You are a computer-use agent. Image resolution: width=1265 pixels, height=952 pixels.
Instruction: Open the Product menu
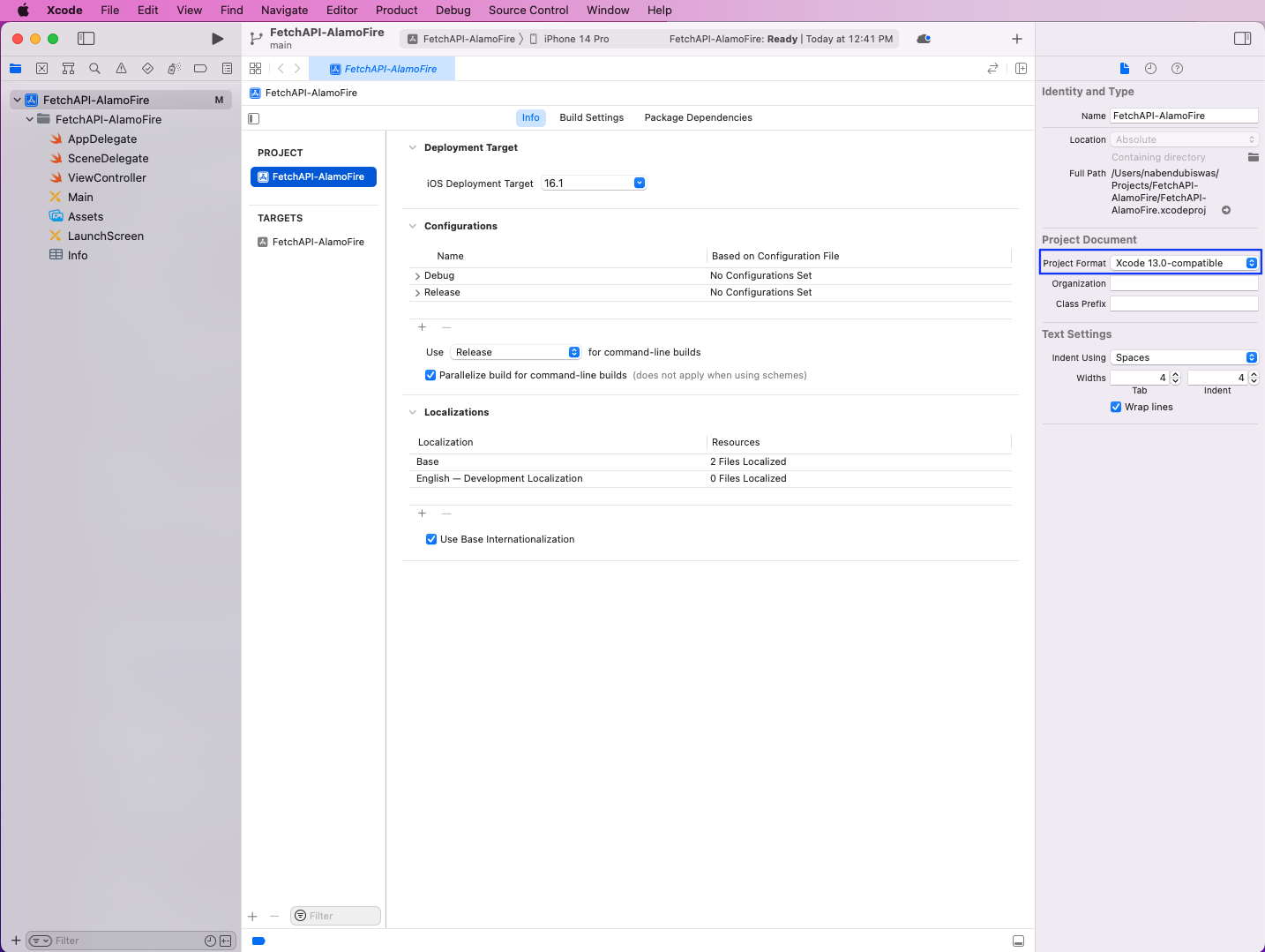pos(396,11)
